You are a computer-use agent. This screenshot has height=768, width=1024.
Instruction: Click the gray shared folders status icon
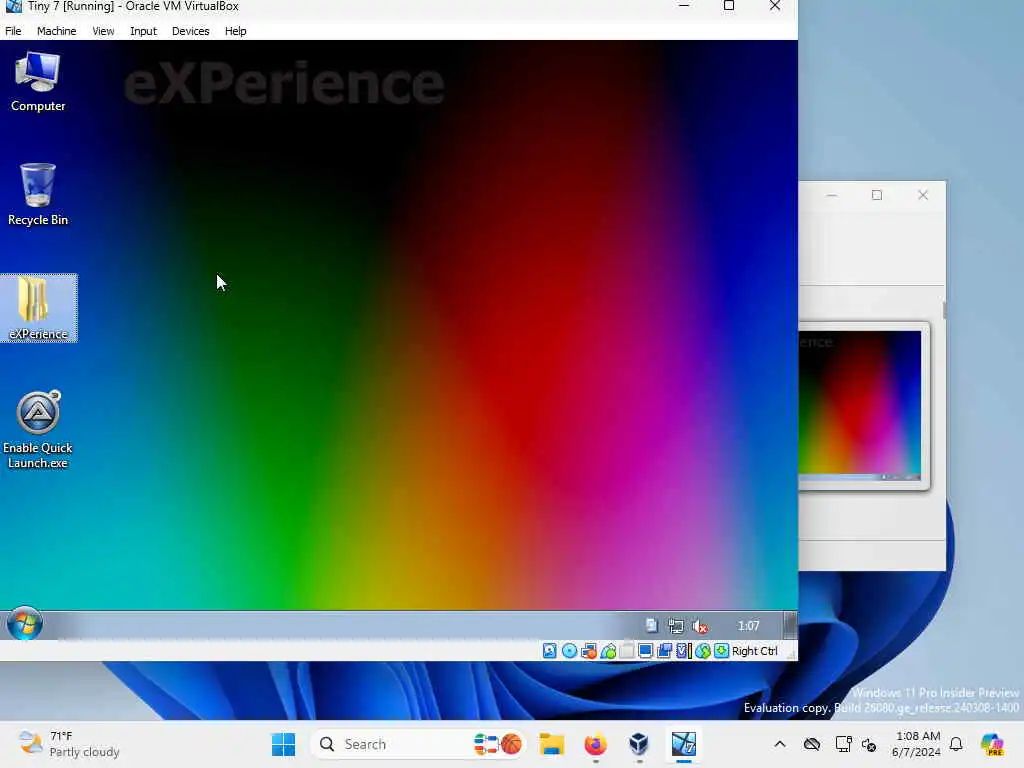tap(627, 650)
